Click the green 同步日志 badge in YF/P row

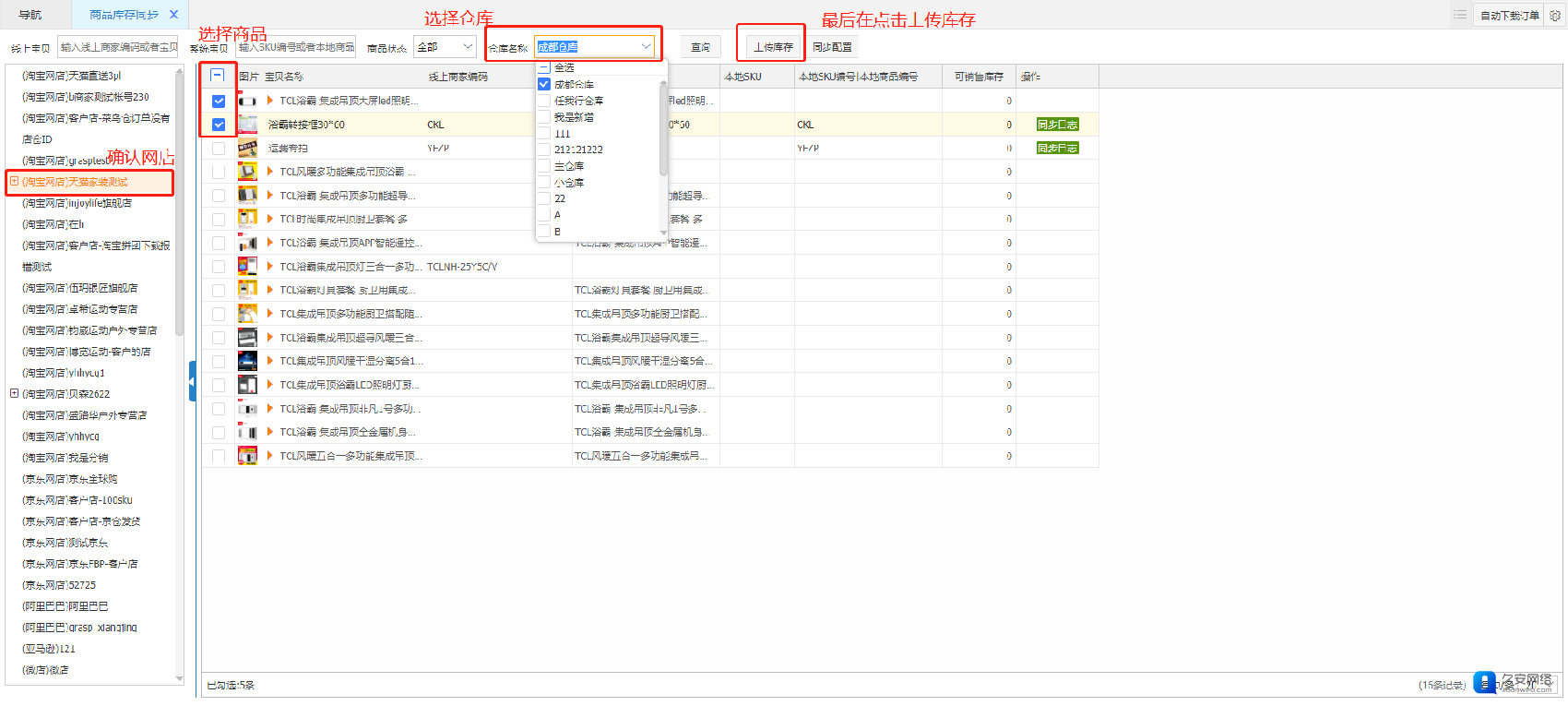pos(1057,148)
